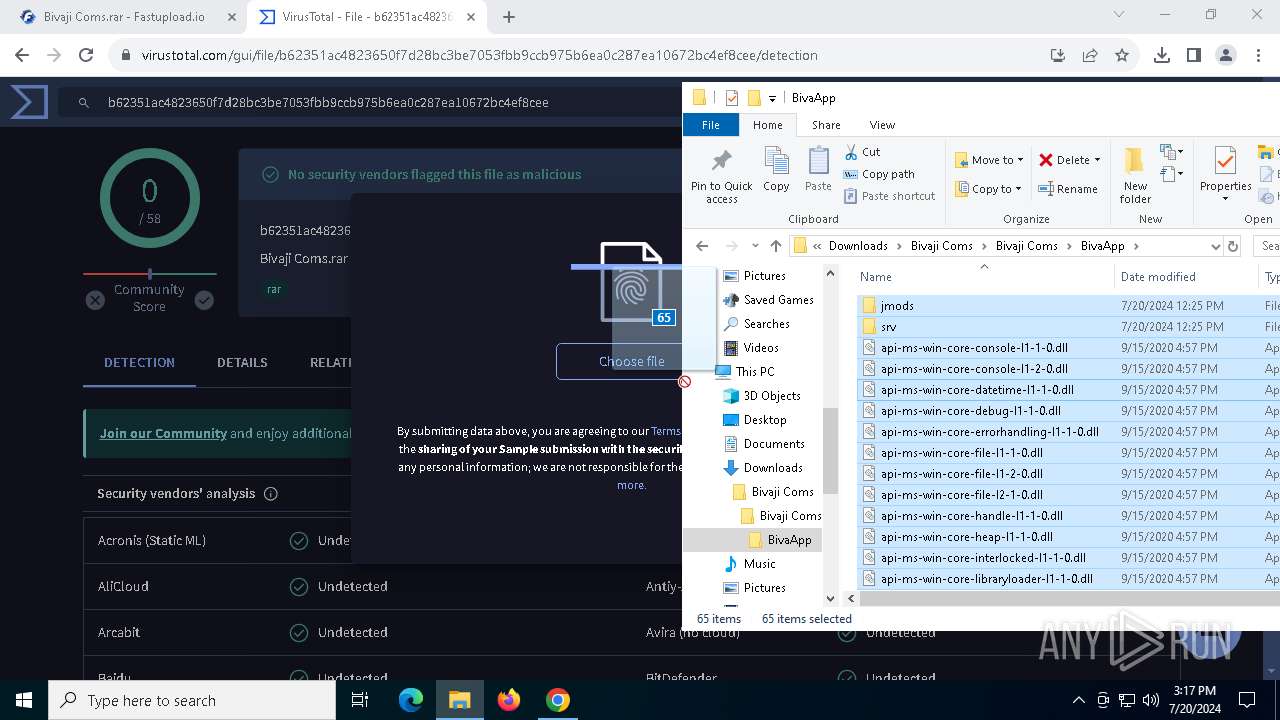Open Task View on the taskbar
This screenshot has width=1280, height=720.
coord(361,700)
